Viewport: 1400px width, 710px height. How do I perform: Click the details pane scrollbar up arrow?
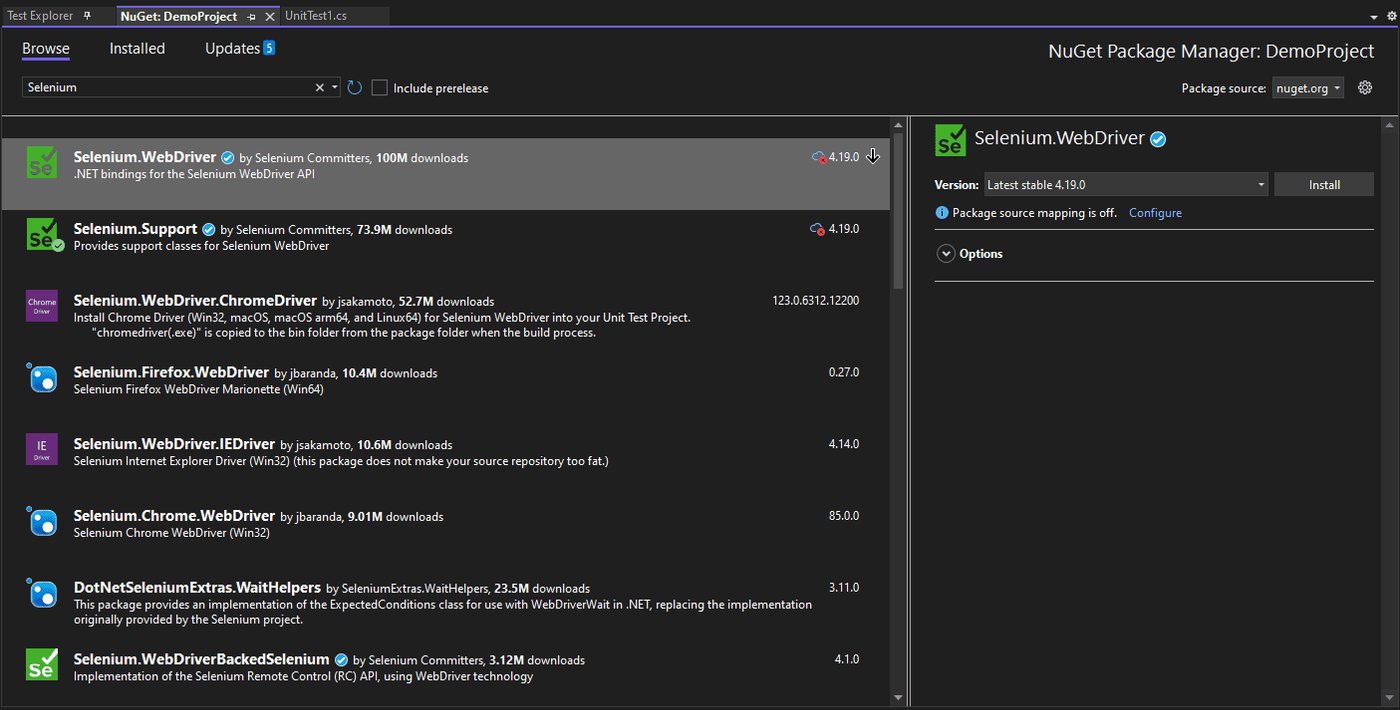[x=1387, y=126]
